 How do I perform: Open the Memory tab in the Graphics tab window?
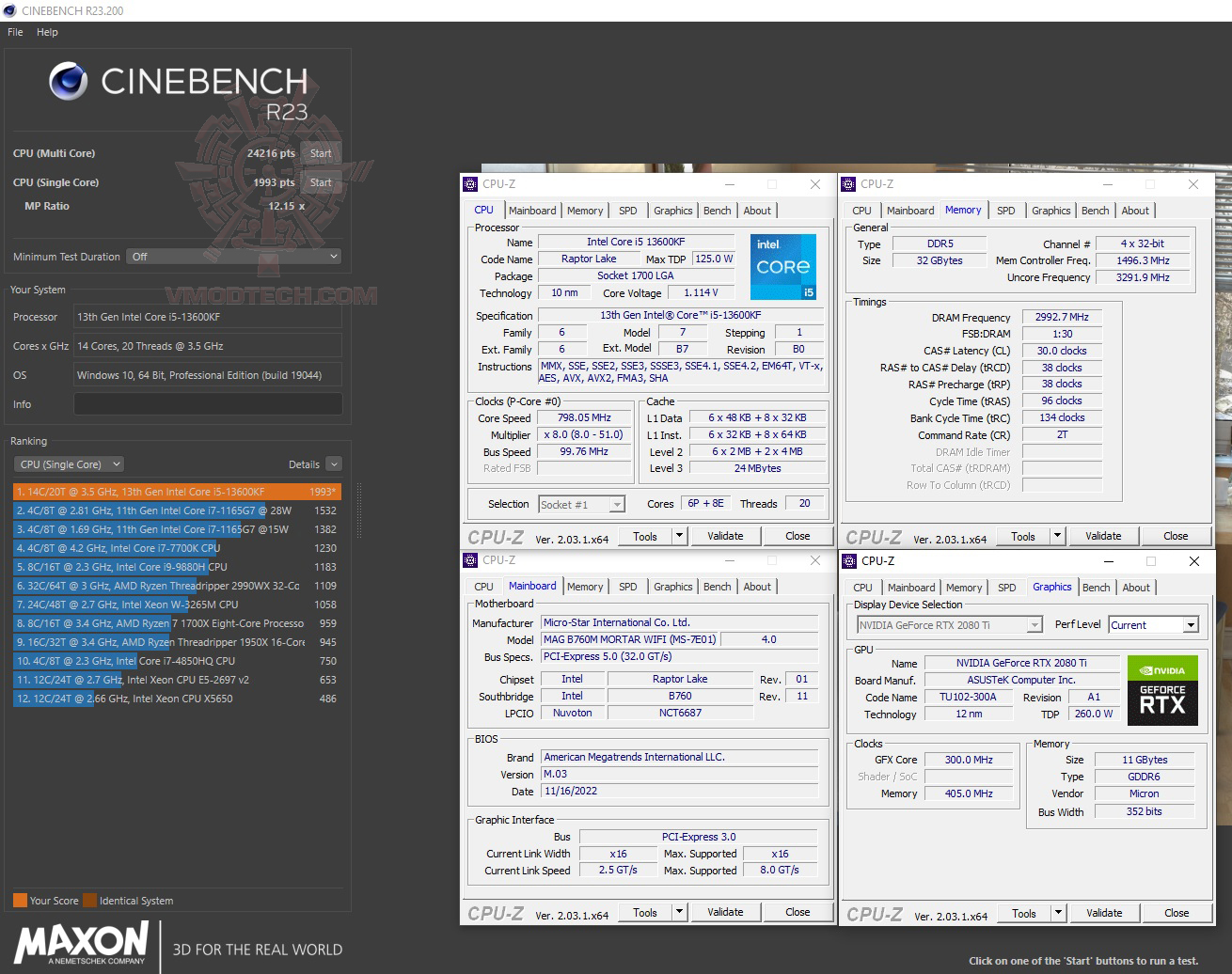point(964,588)
